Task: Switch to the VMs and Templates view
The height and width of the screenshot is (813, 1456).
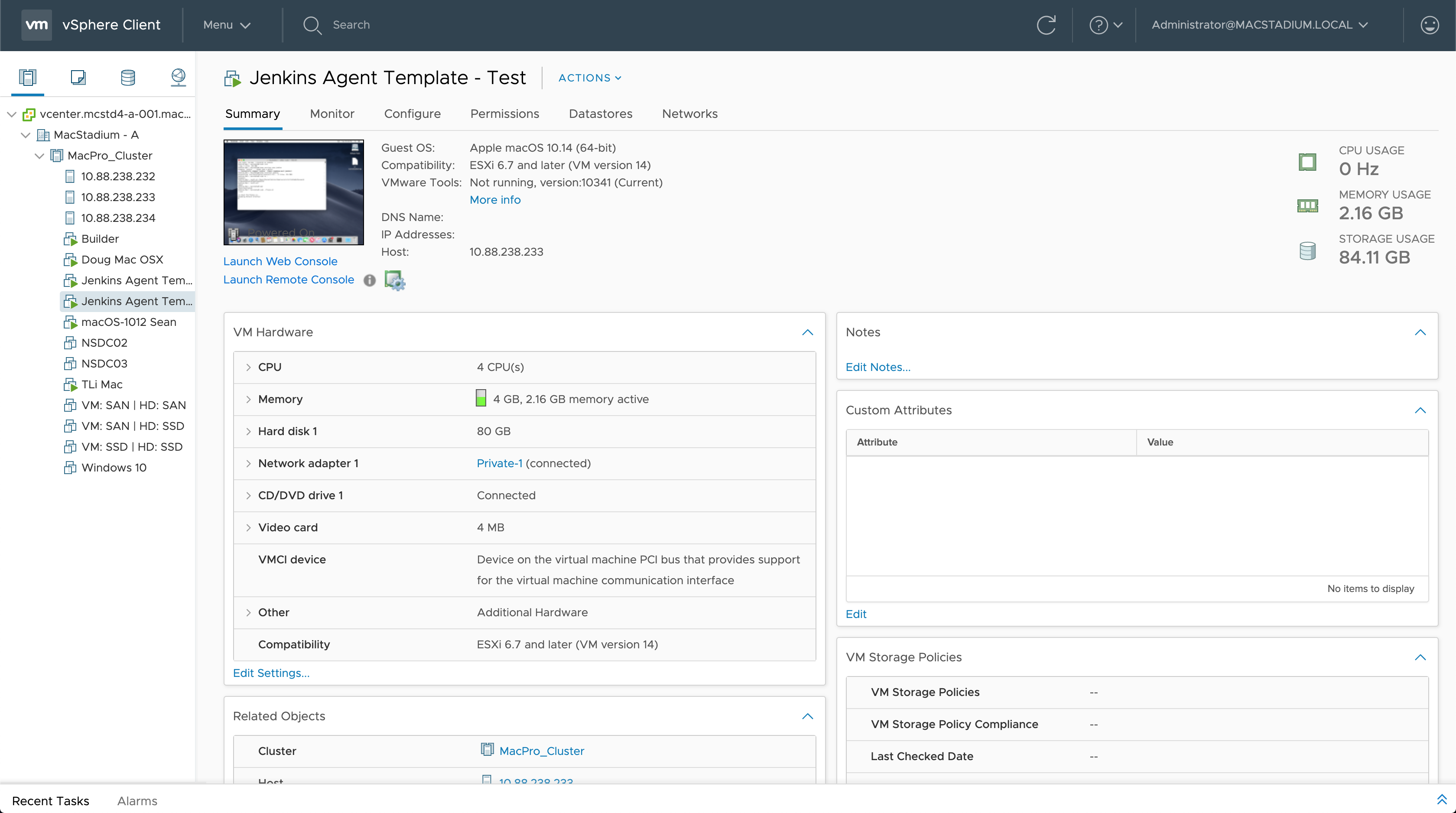Action: [x=78, y=78]
